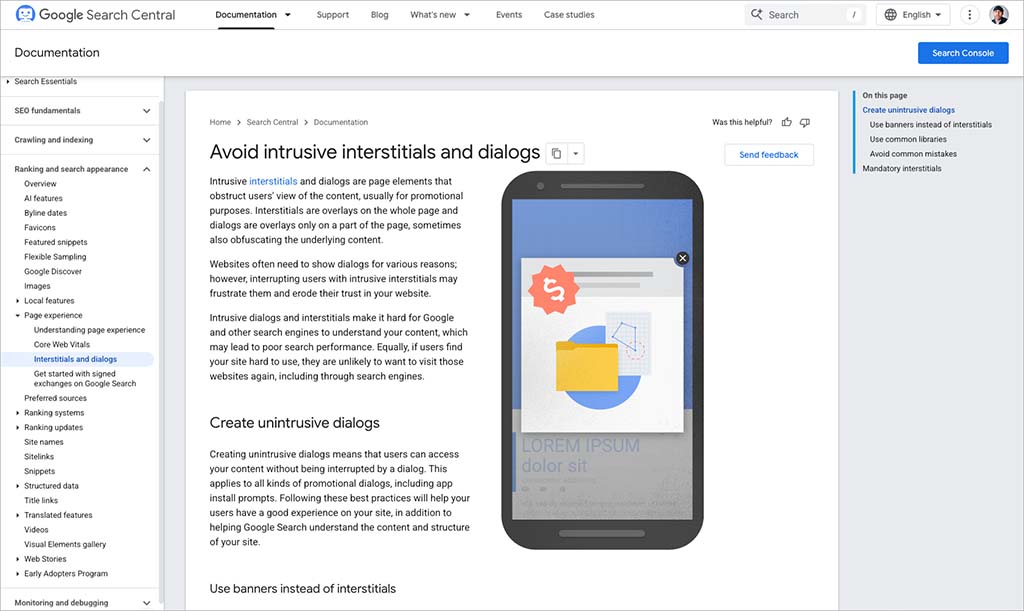Image resolution: width=1024 pixels, height=611 pixels.
Task: Open the user profile avatar
Action: pyautogui.click(x=999, y=14)
